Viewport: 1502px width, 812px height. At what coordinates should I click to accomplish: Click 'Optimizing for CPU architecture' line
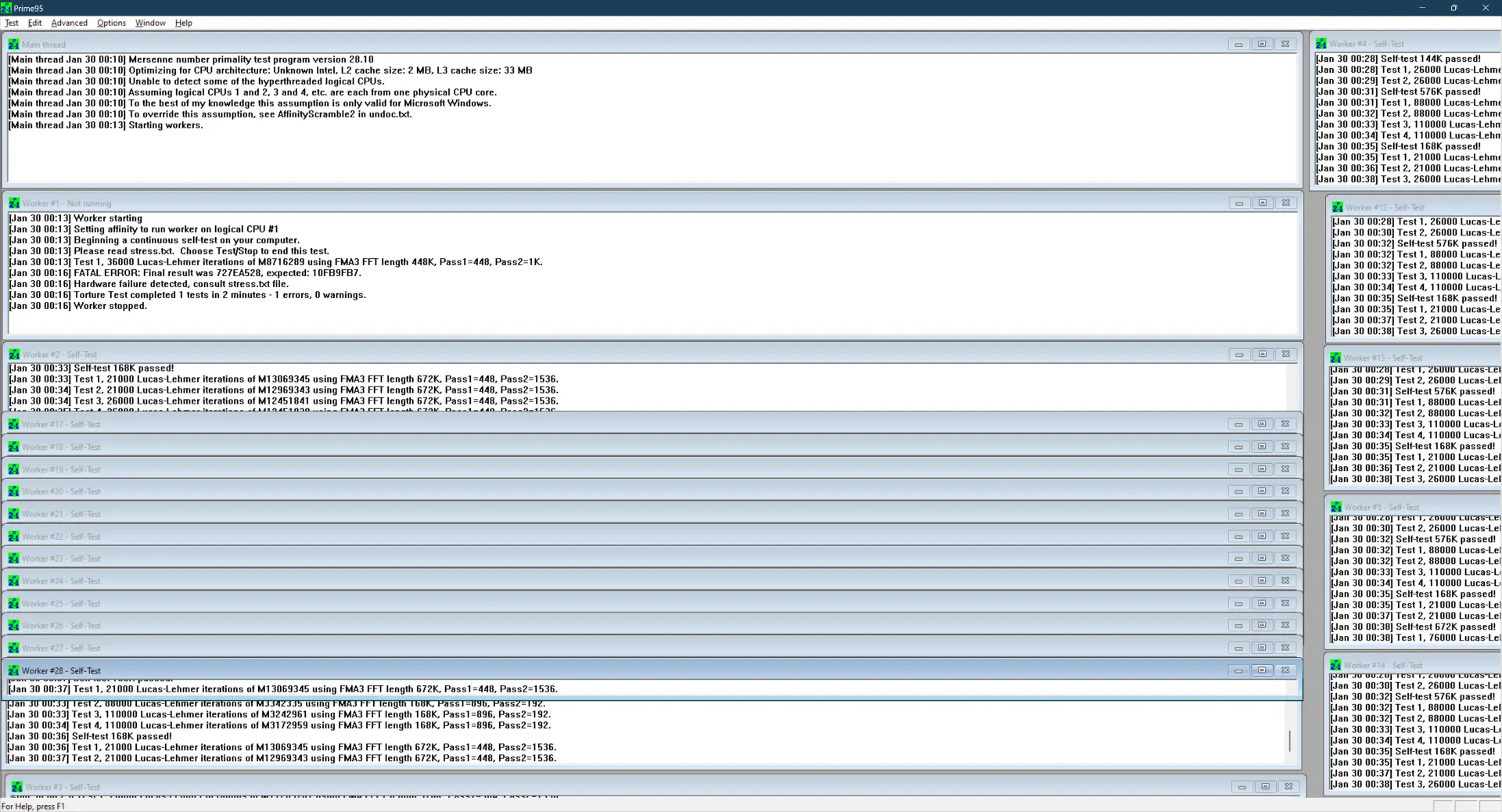(x=270, y=70)
